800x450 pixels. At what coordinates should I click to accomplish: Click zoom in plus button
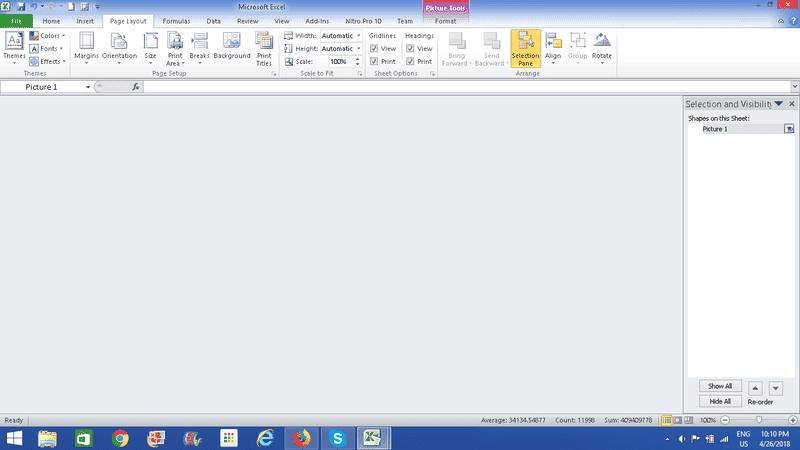[x=792, y=420]
